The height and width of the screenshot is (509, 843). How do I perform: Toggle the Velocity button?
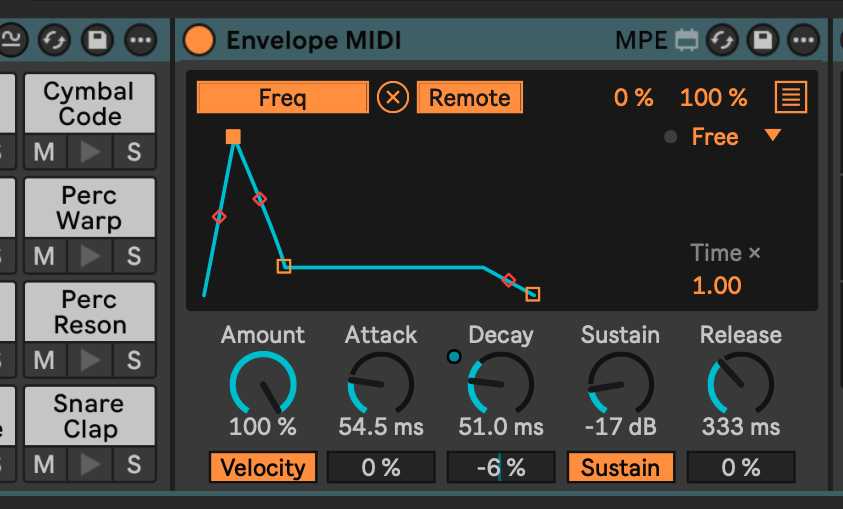(262, 467)
